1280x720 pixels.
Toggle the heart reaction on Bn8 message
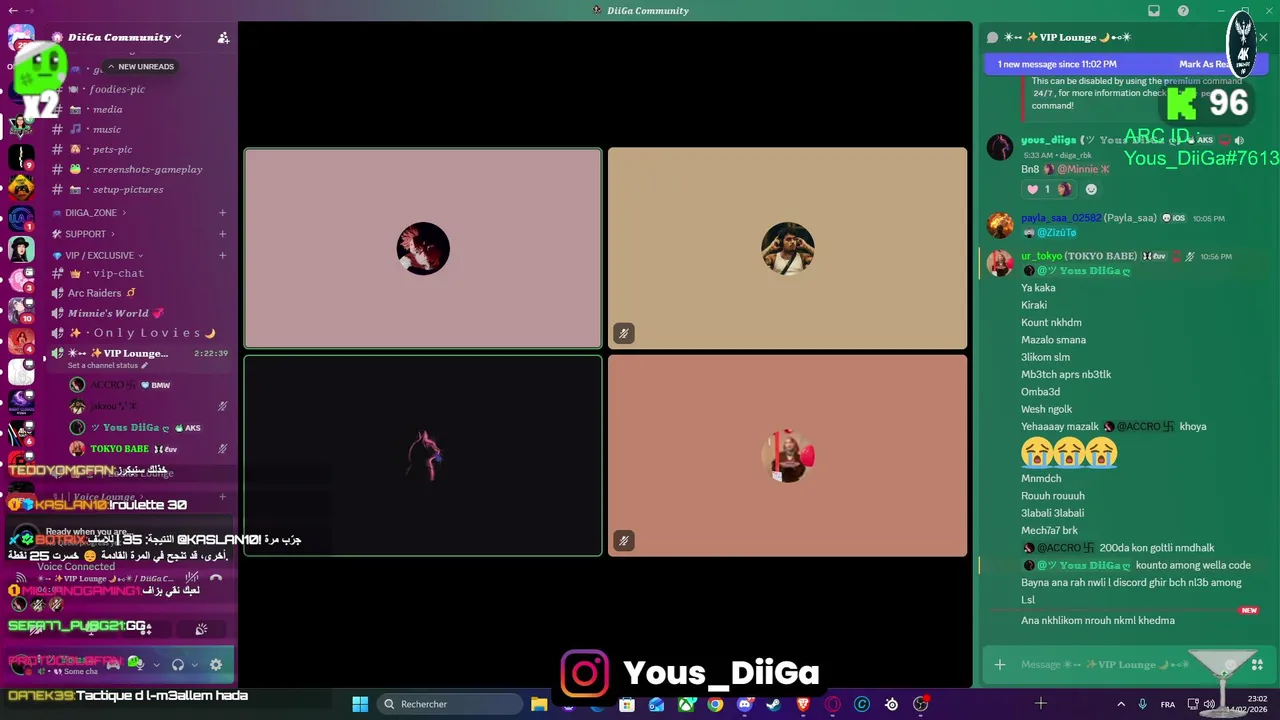point(1040,189)
